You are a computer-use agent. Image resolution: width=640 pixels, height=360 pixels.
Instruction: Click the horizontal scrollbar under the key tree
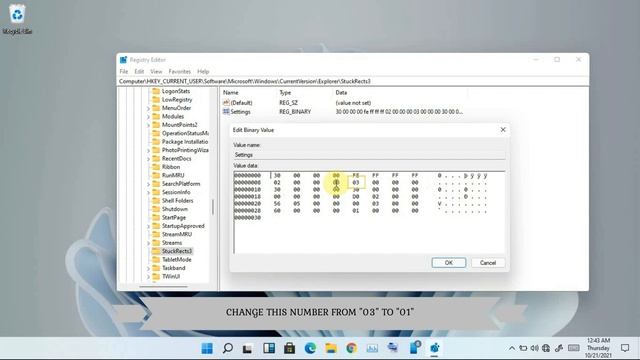pyautogui.click(x=164, y=286)
